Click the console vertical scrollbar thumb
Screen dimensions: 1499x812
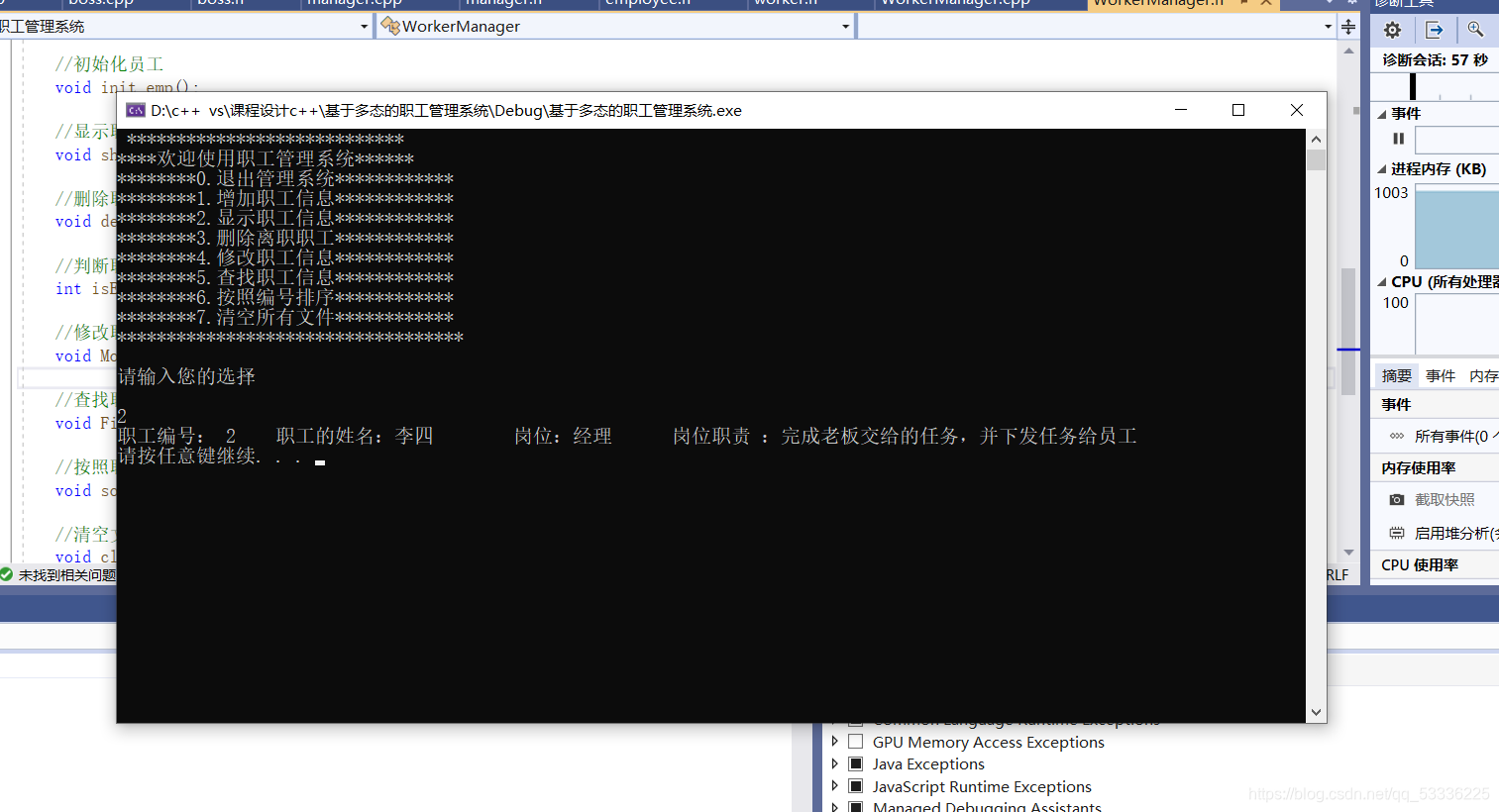click(x=1316, y=160)
